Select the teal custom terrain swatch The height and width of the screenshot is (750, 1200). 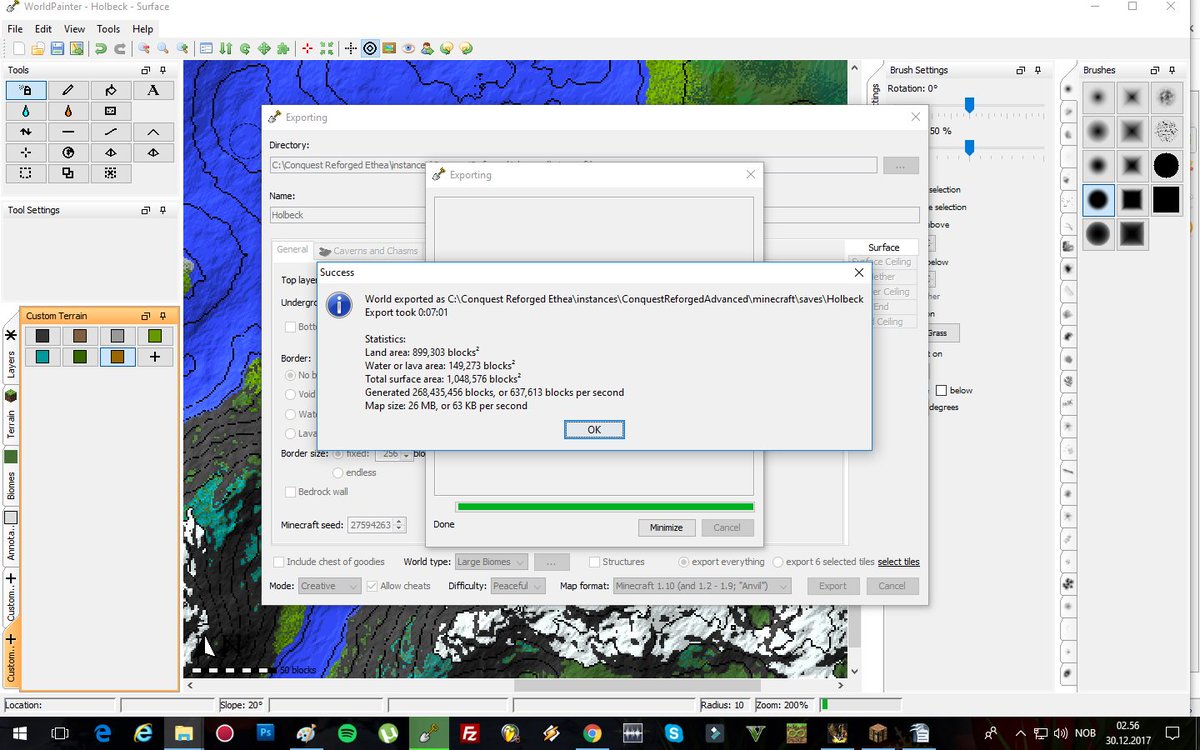tap(42, 356)
